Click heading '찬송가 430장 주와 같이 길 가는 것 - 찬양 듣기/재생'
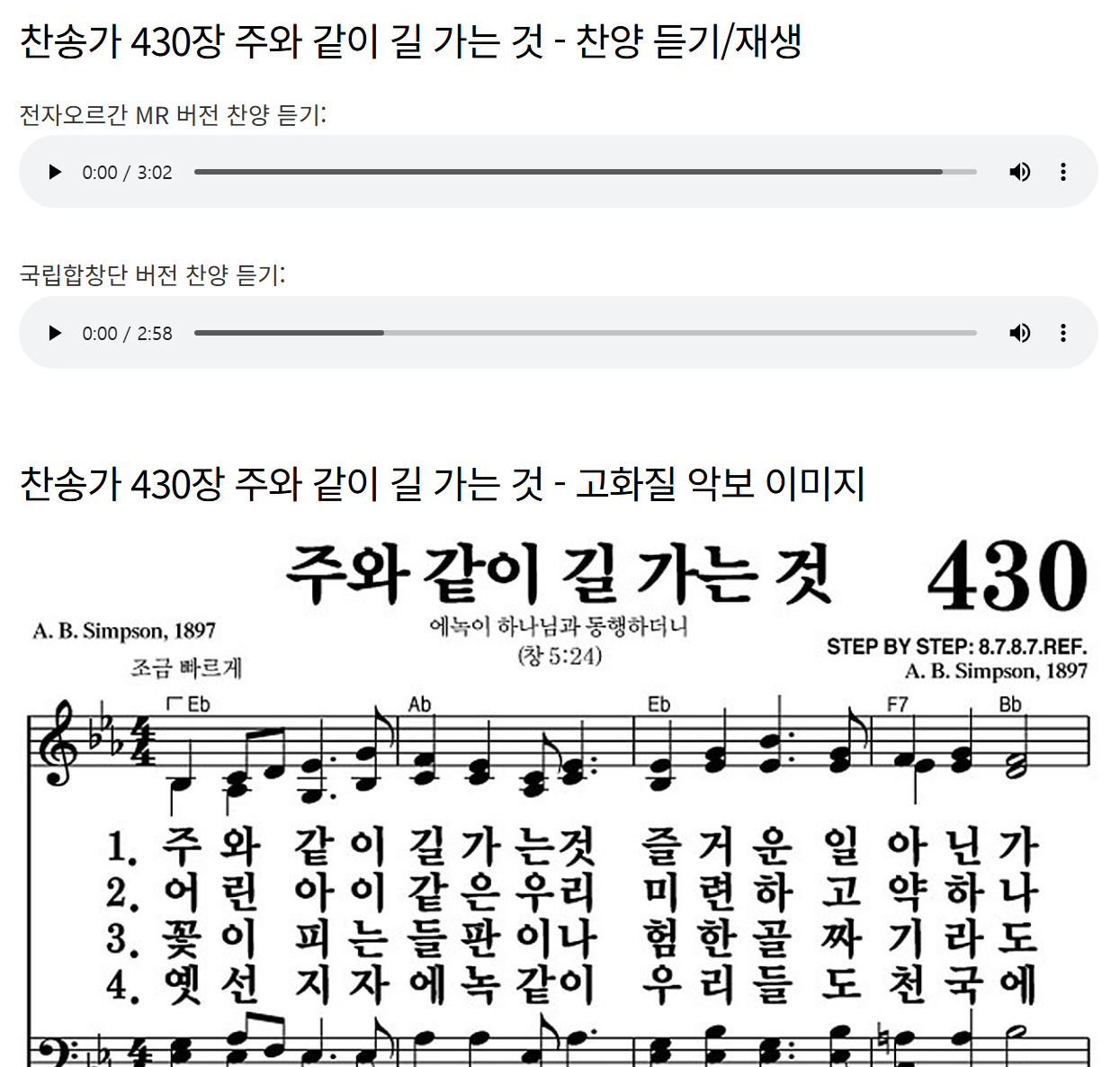Image resolution: width=1120 pixels, height=1067 pixels. pos(410,41)
